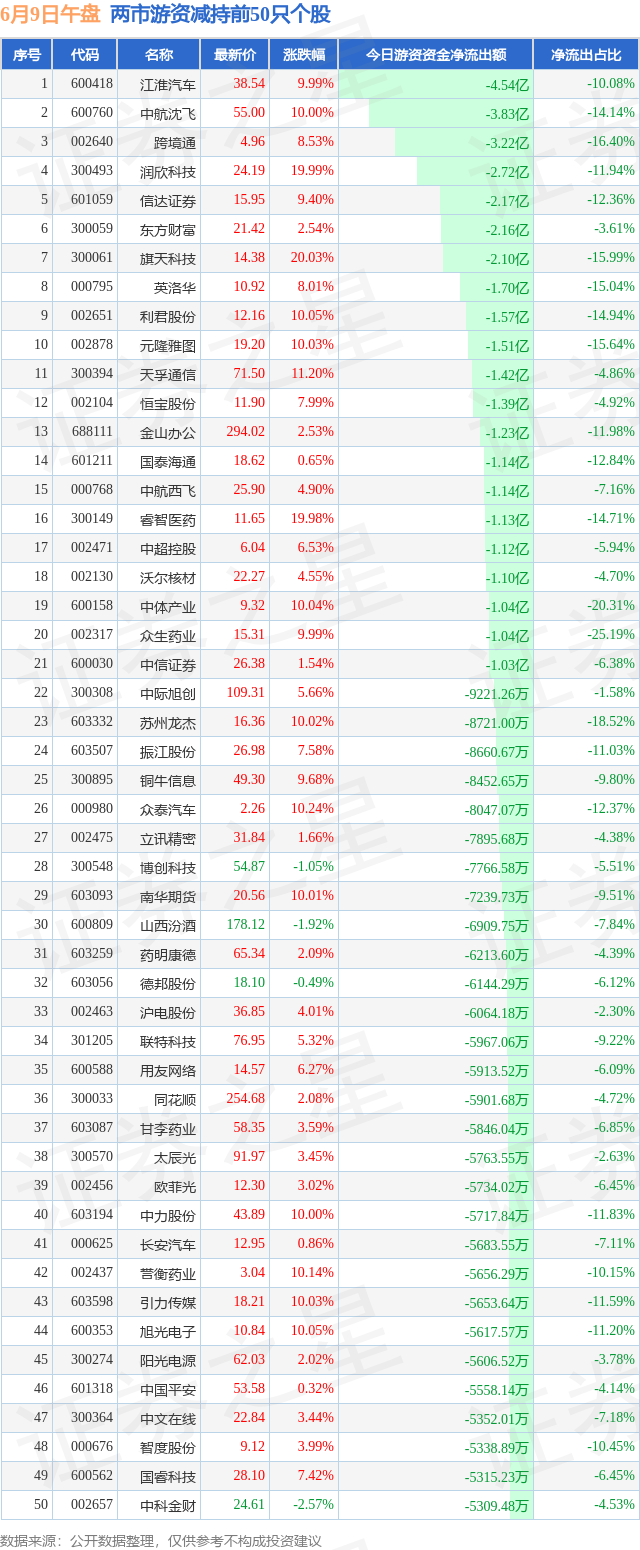Click 旗天科技 price 14.38
The image size is (640, 1550).
(248, 259)
